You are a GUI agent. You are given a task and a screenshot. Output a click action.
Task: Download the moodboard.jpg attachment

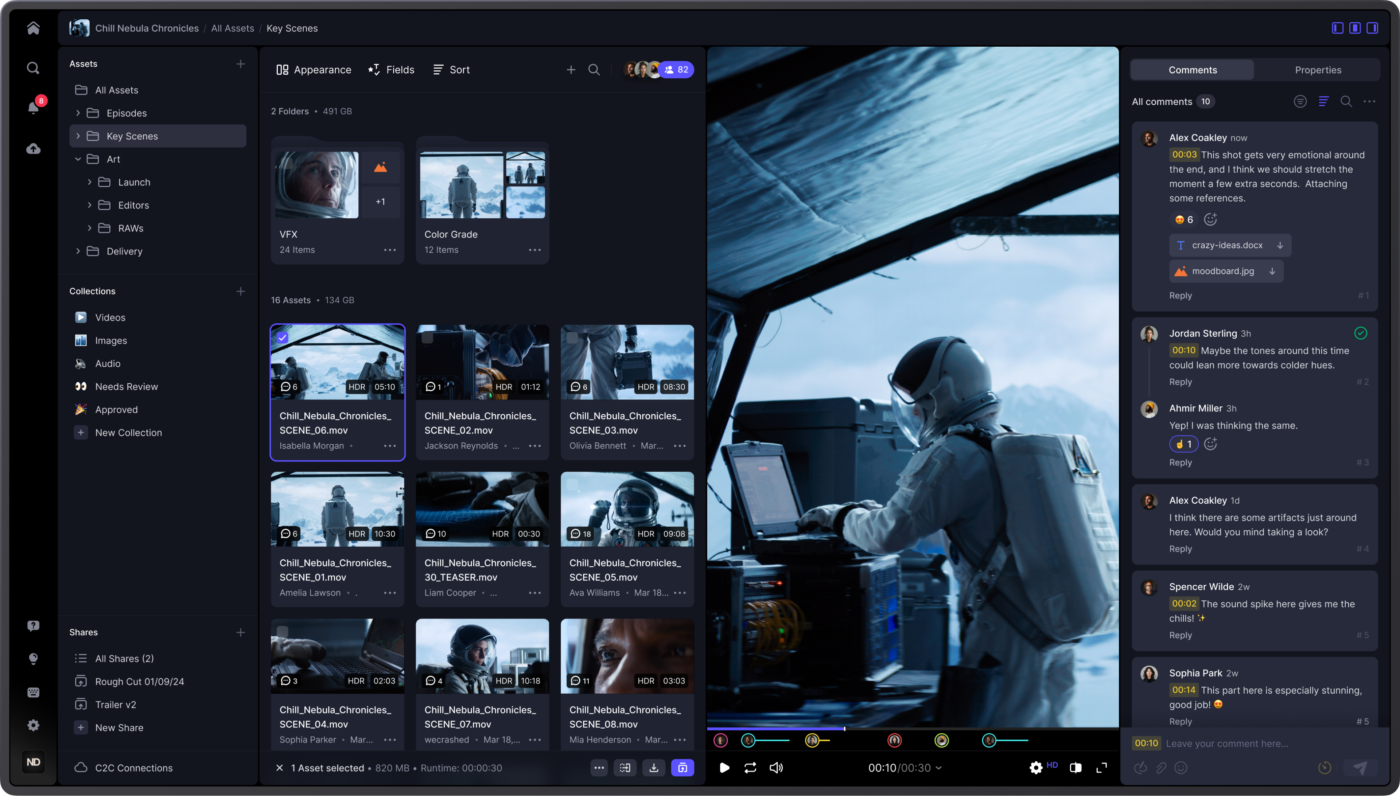pyautogui.click(x=1271, y=270)
